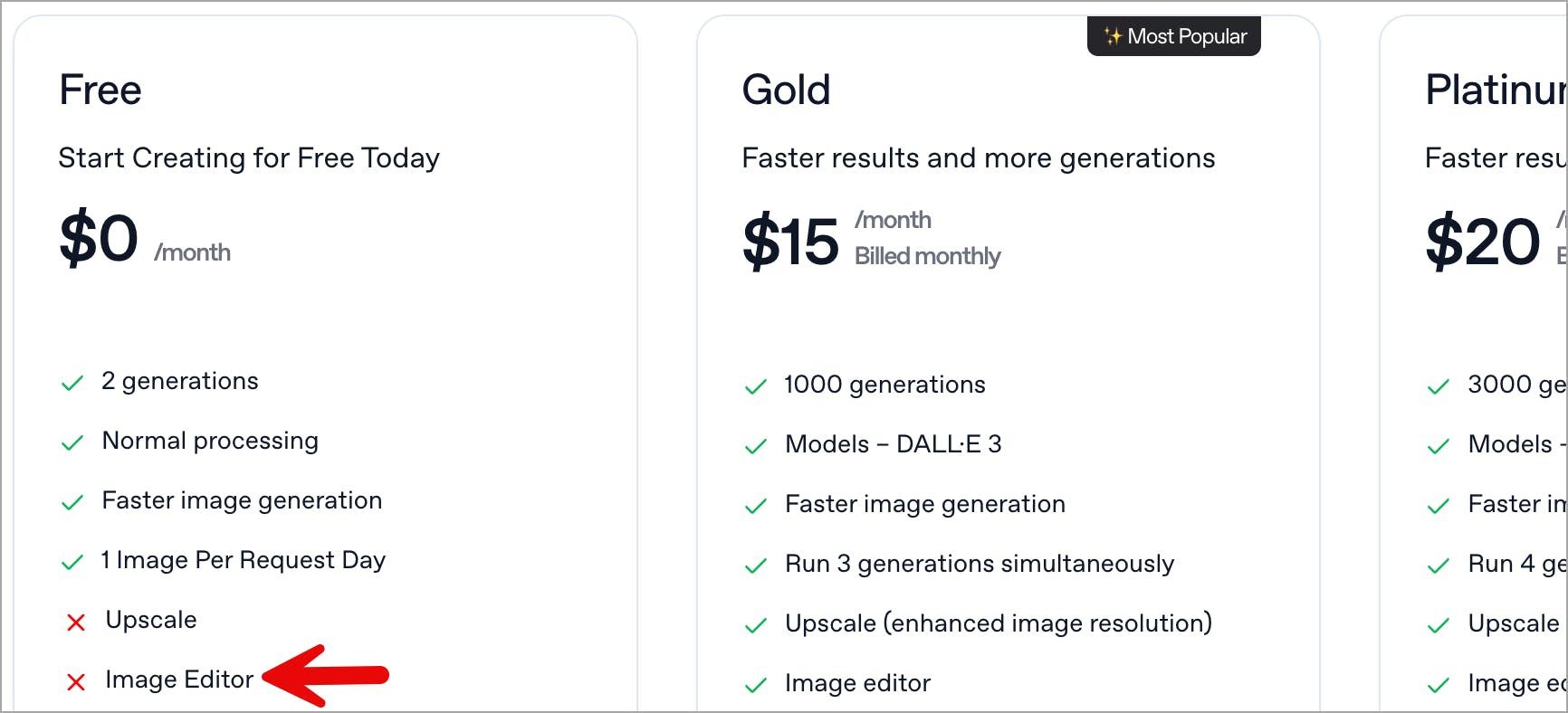Click the checkmark beside 1000 generations
The width and height of the screenshot is (1568, 713).
click(755, 387)
